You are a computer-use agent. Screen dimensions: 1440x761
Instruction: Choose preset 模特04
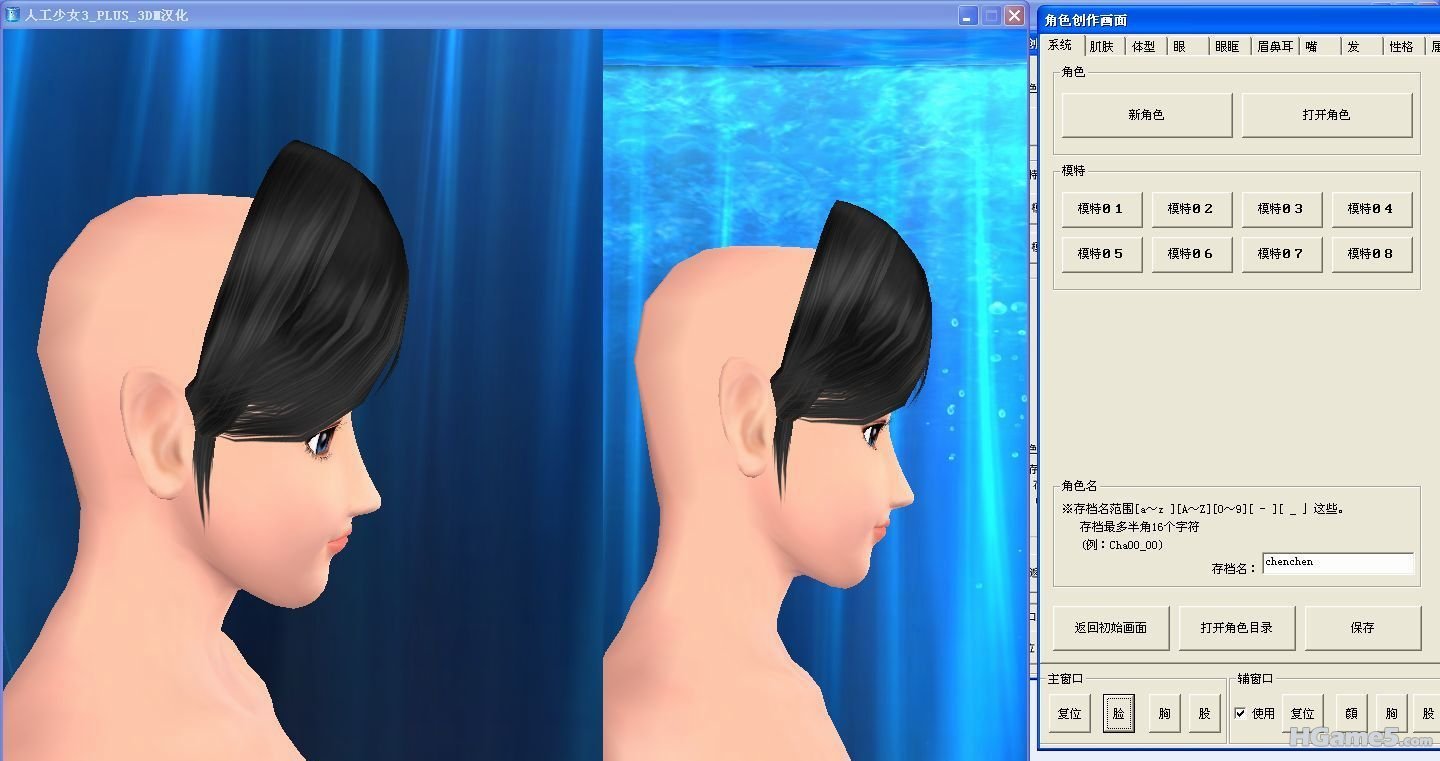click(x=1370, y=209)
